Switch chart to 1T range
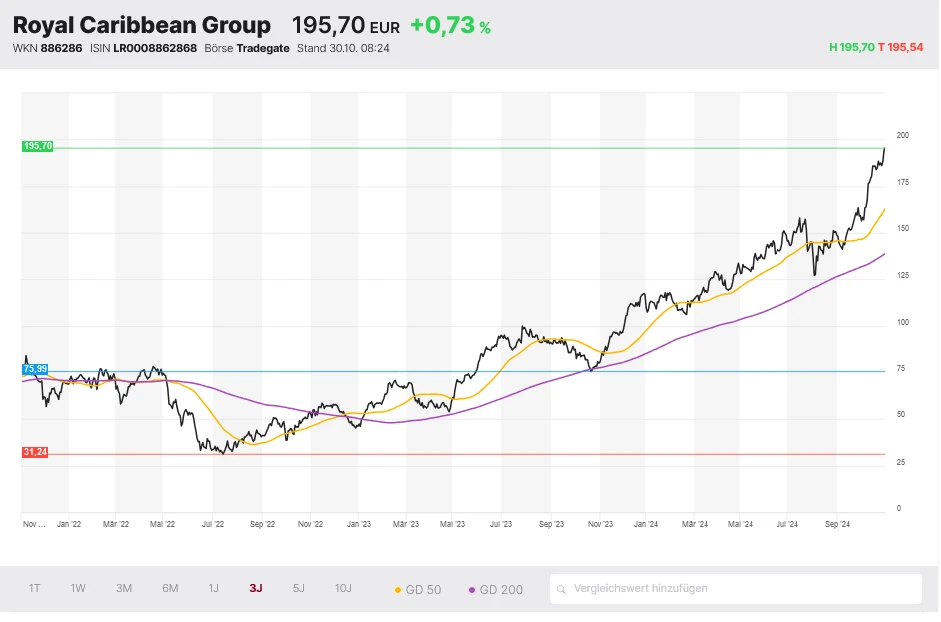The image size is (941, 622). pyautogui.click(x=35, y=588)
